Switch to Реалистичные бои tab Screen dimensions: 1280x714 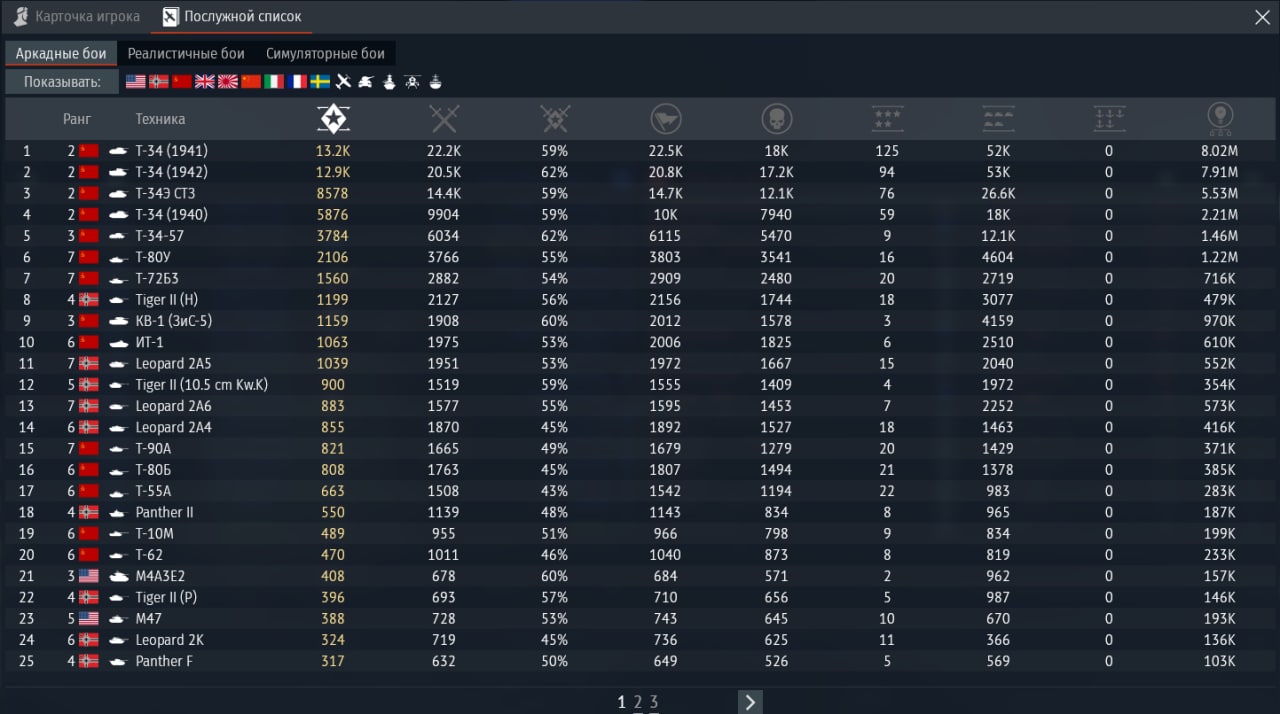click(x=186, y=53)
